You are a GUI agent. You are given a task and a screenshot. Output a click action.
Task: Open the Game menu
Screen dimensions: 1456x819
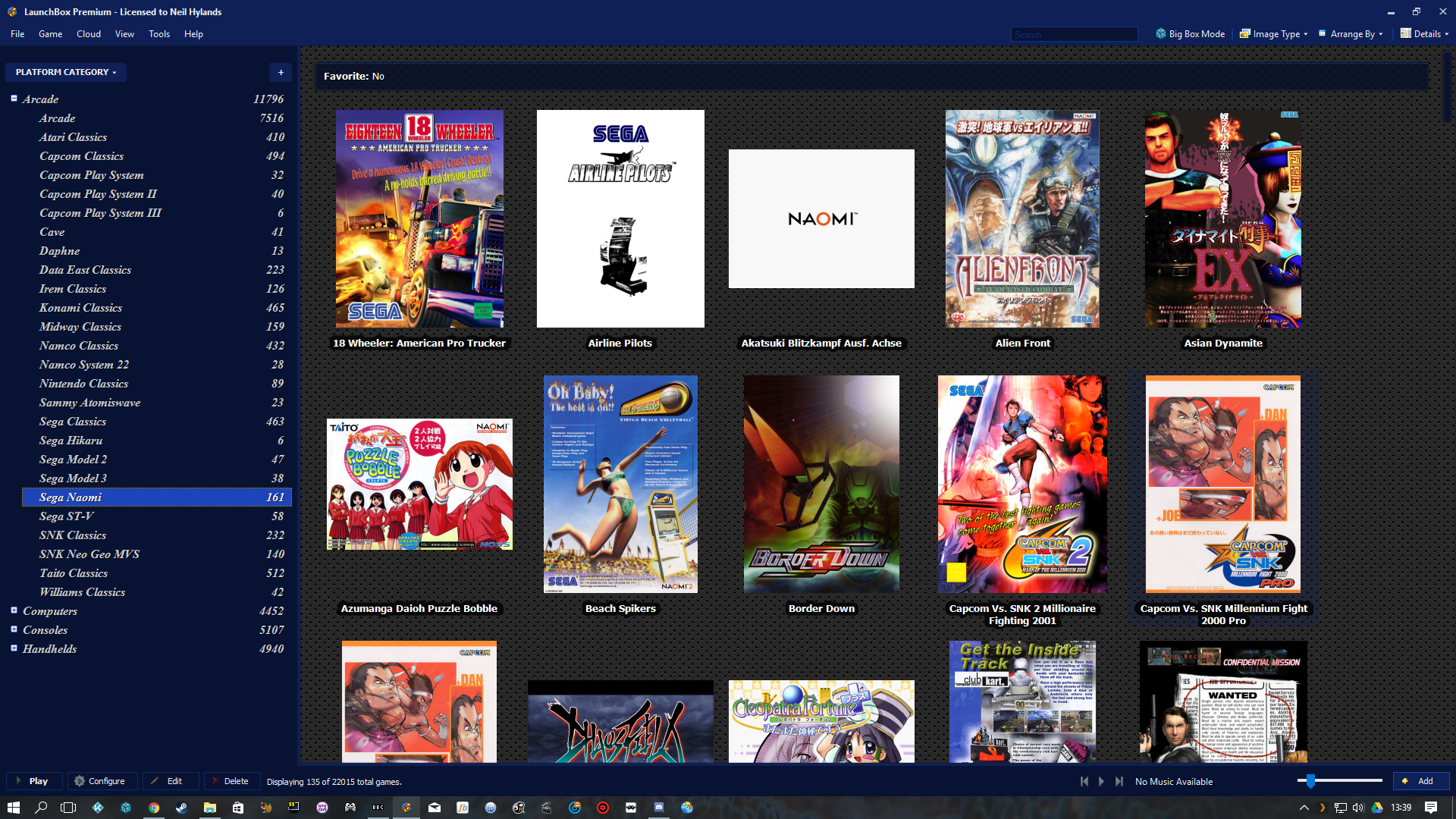(x=51, y=34)
